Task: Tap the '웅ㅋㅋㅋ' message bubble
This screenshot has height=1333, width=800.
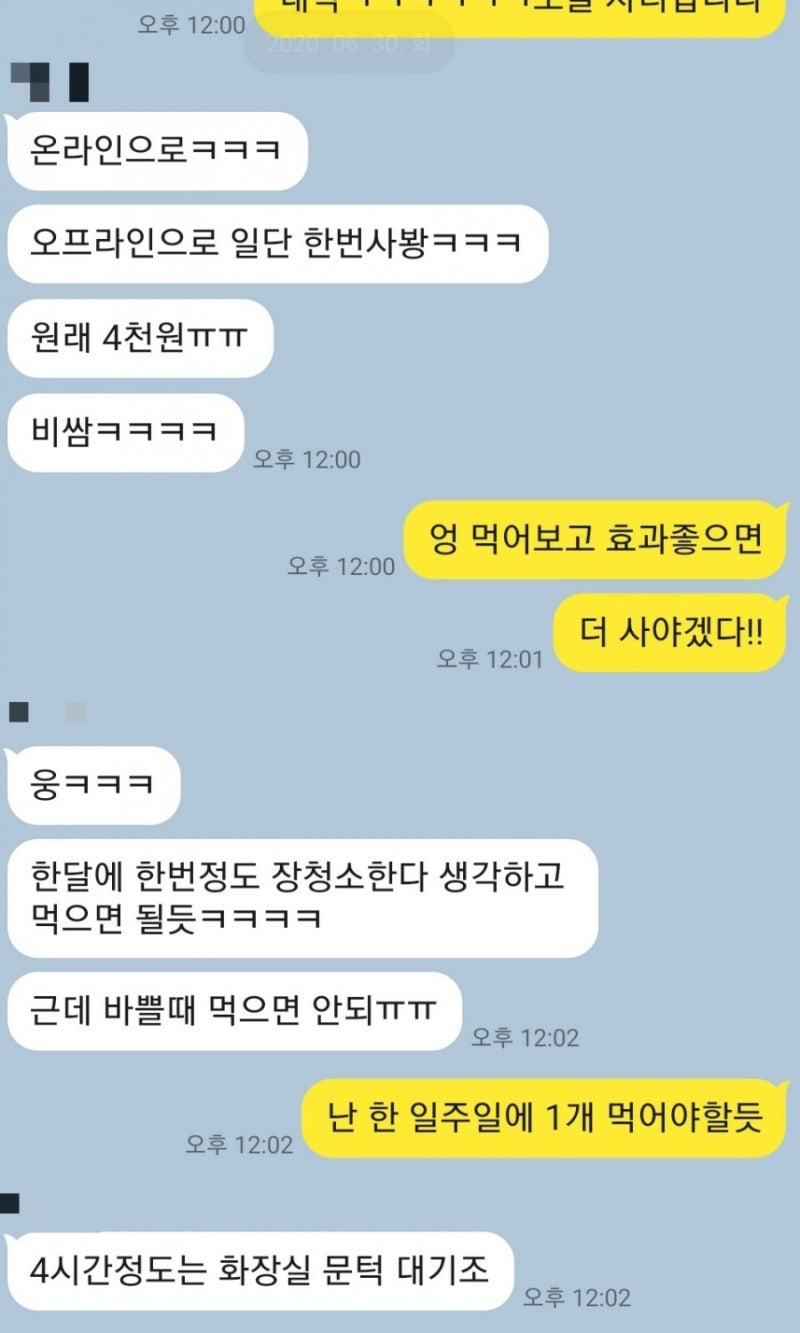Action: point(93,785)
